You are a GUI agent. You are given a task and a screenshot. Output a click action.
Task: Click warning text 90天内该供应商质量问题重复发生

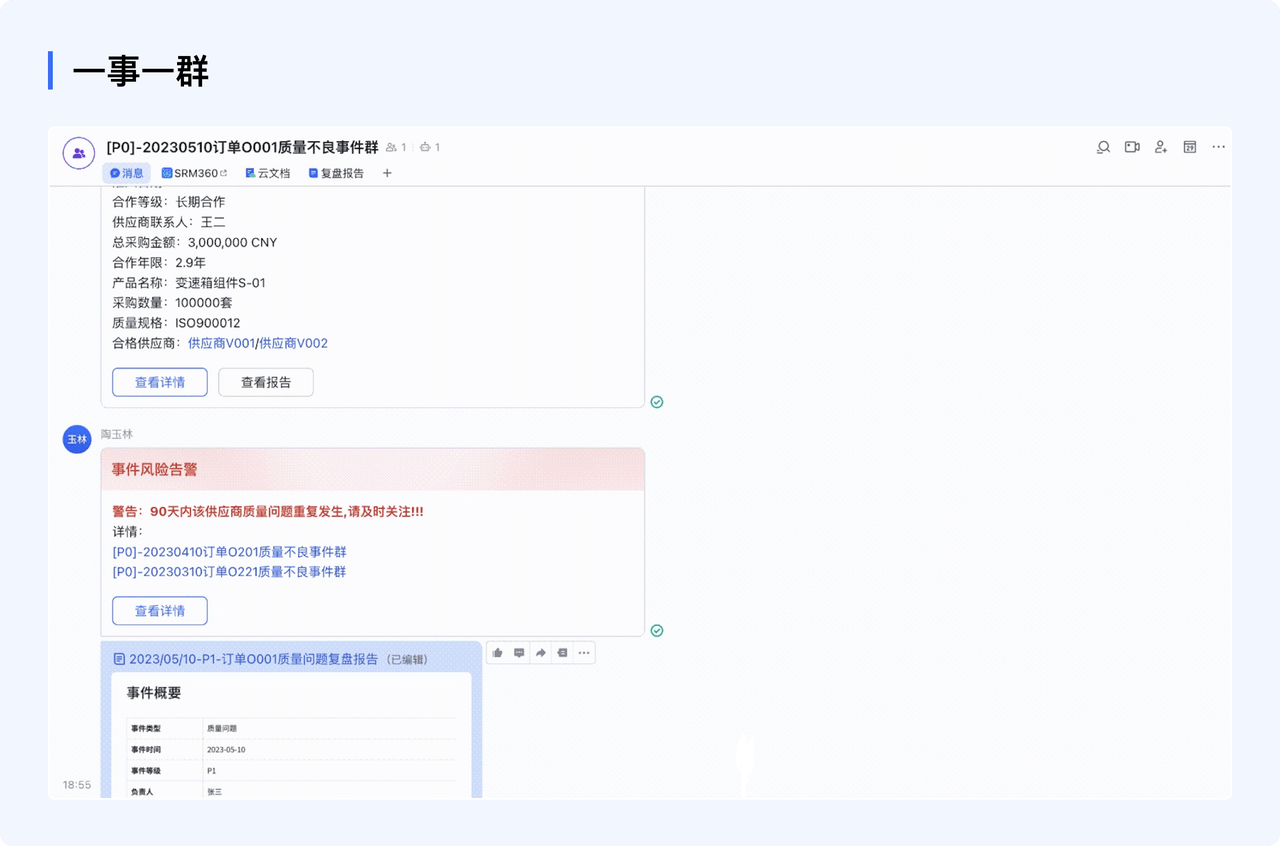pyautogui.click(x=247, y=511)
